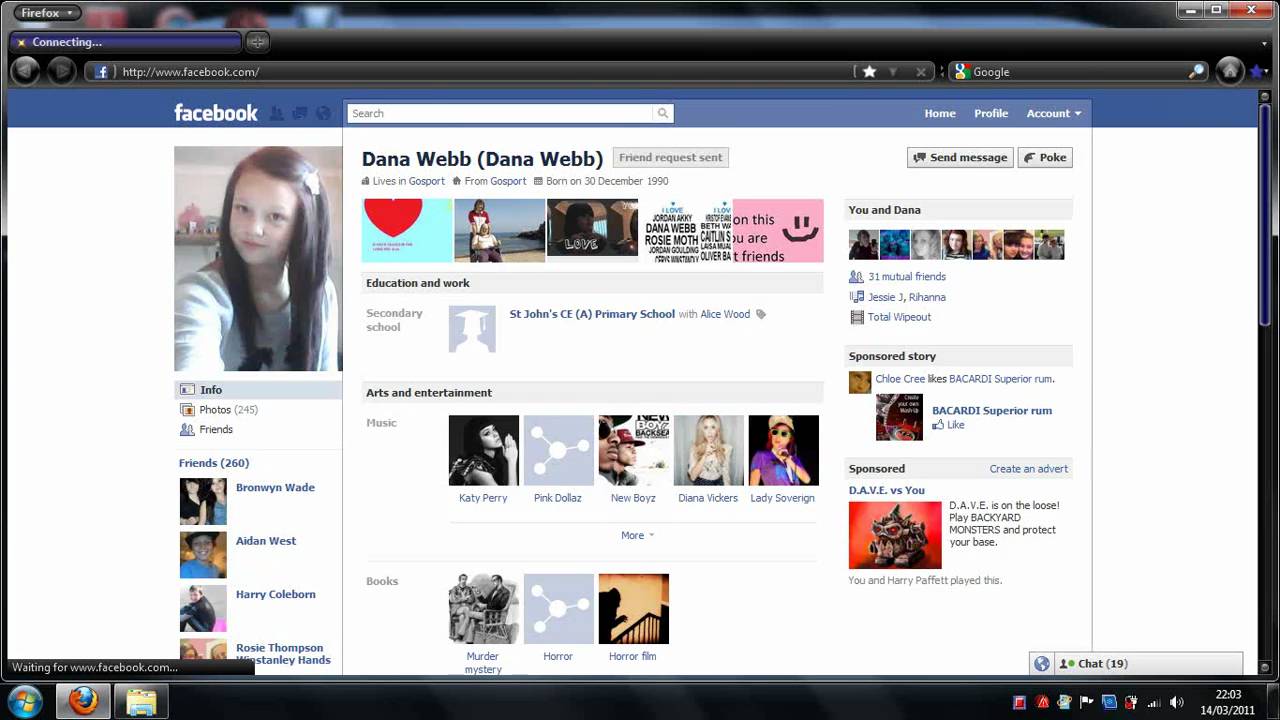Screen dimensions: 1280x720
Task: Open Bronwyn Wade's profile
Action: click(x=275, y=488)
